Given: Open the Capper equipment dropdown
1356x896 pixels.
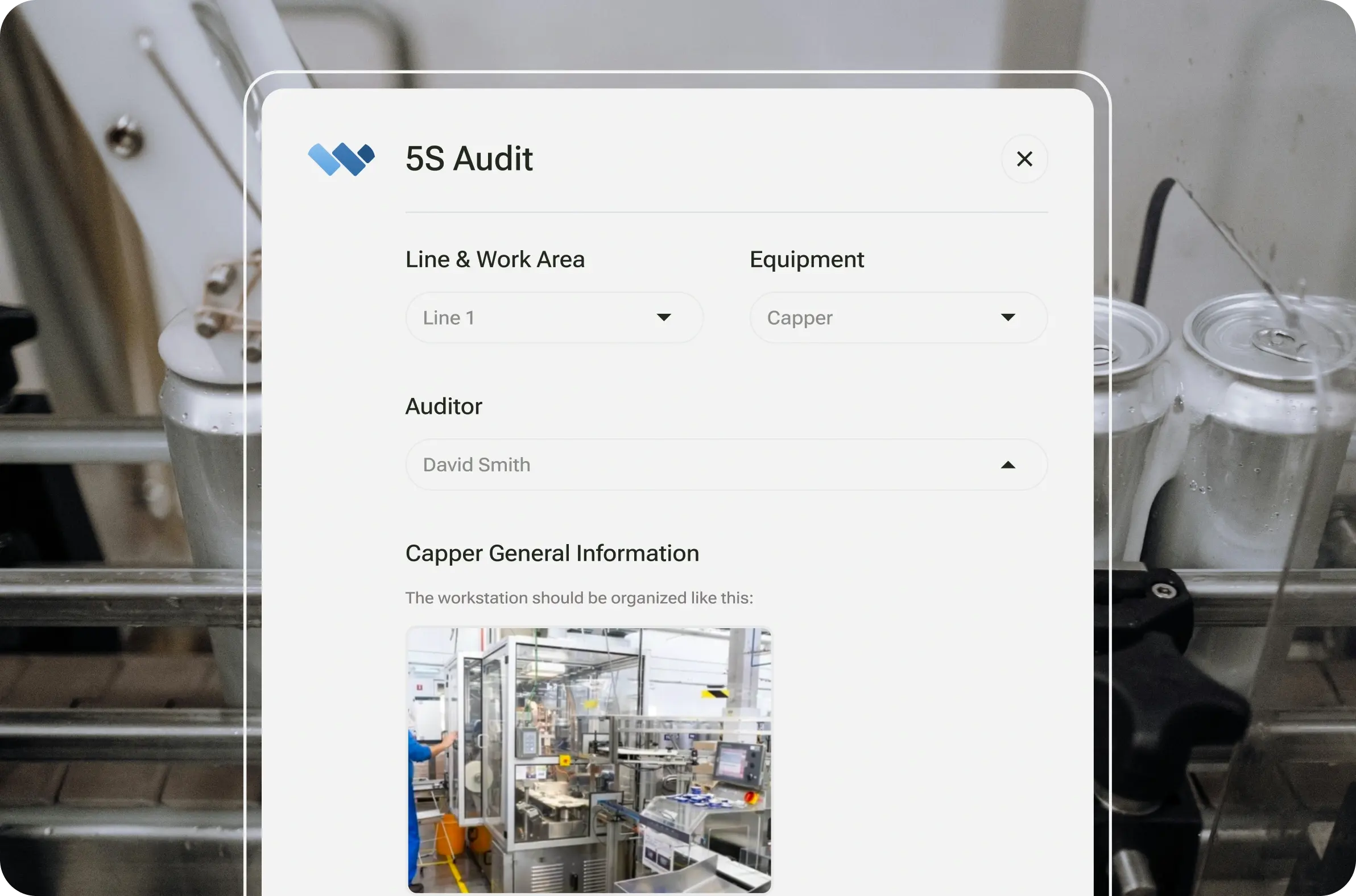Looking at the screenshot, I should [x=898, y=318].
